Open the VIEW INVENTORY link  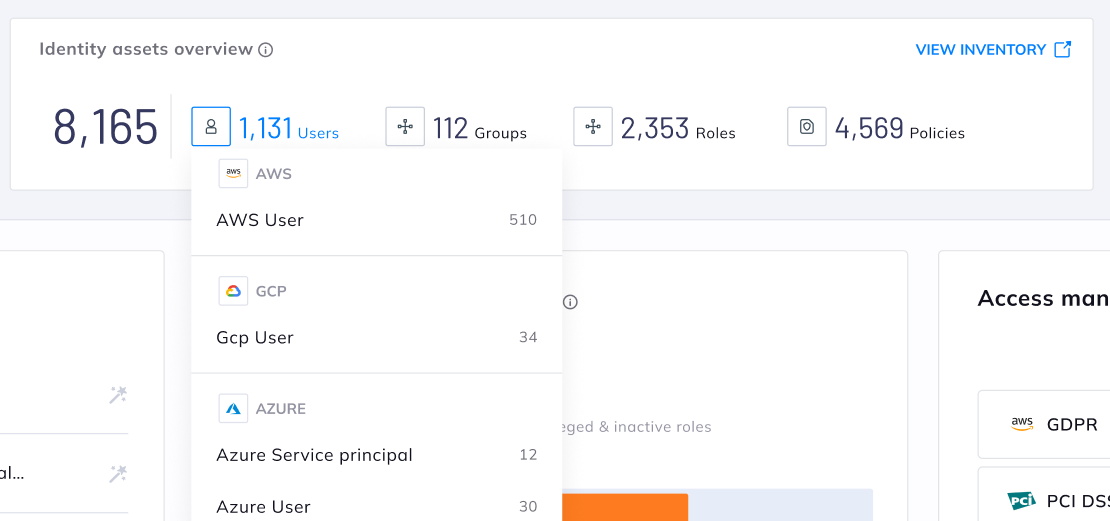[980, 50]
